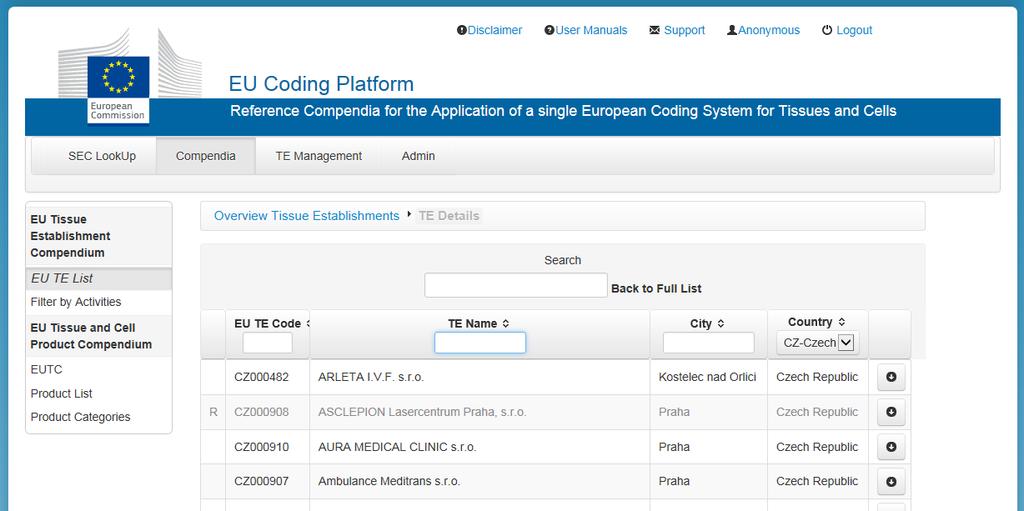Sort by Country column arrows

[842, 321]
